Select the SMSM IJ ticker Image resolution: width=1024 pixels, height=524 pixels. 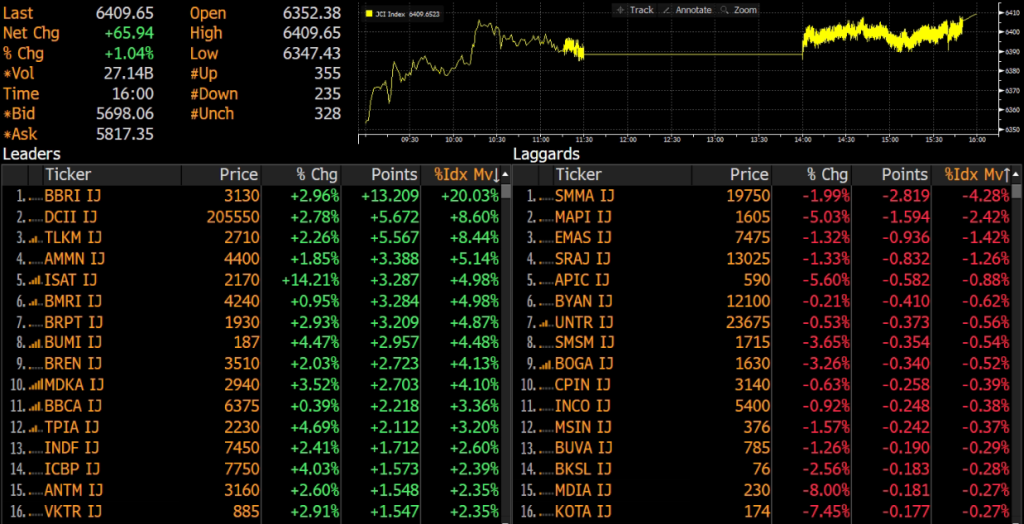pyautogui.click(x=584, y=343)
